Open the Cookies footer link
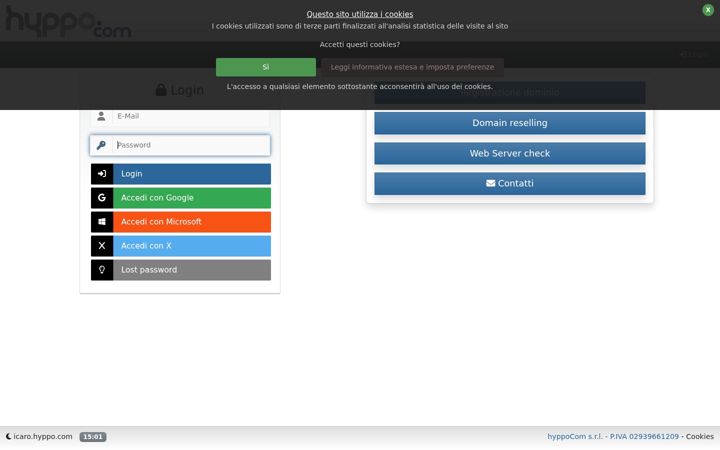Screen dimensions: 720x450 coord(700,437)
